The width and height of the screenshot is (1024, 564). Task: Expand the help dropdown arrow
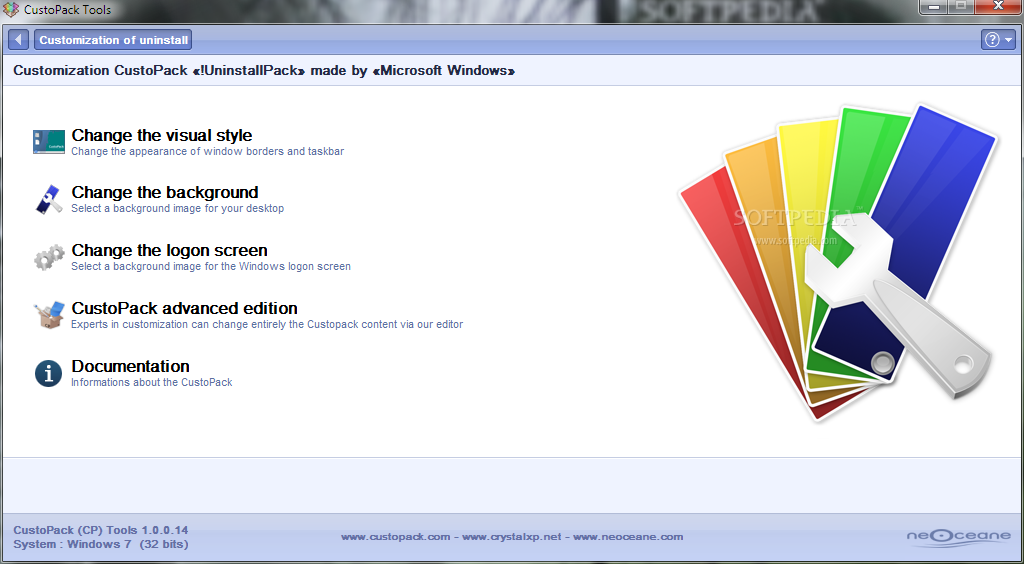pyautogui.click(x=1008, y=40)
